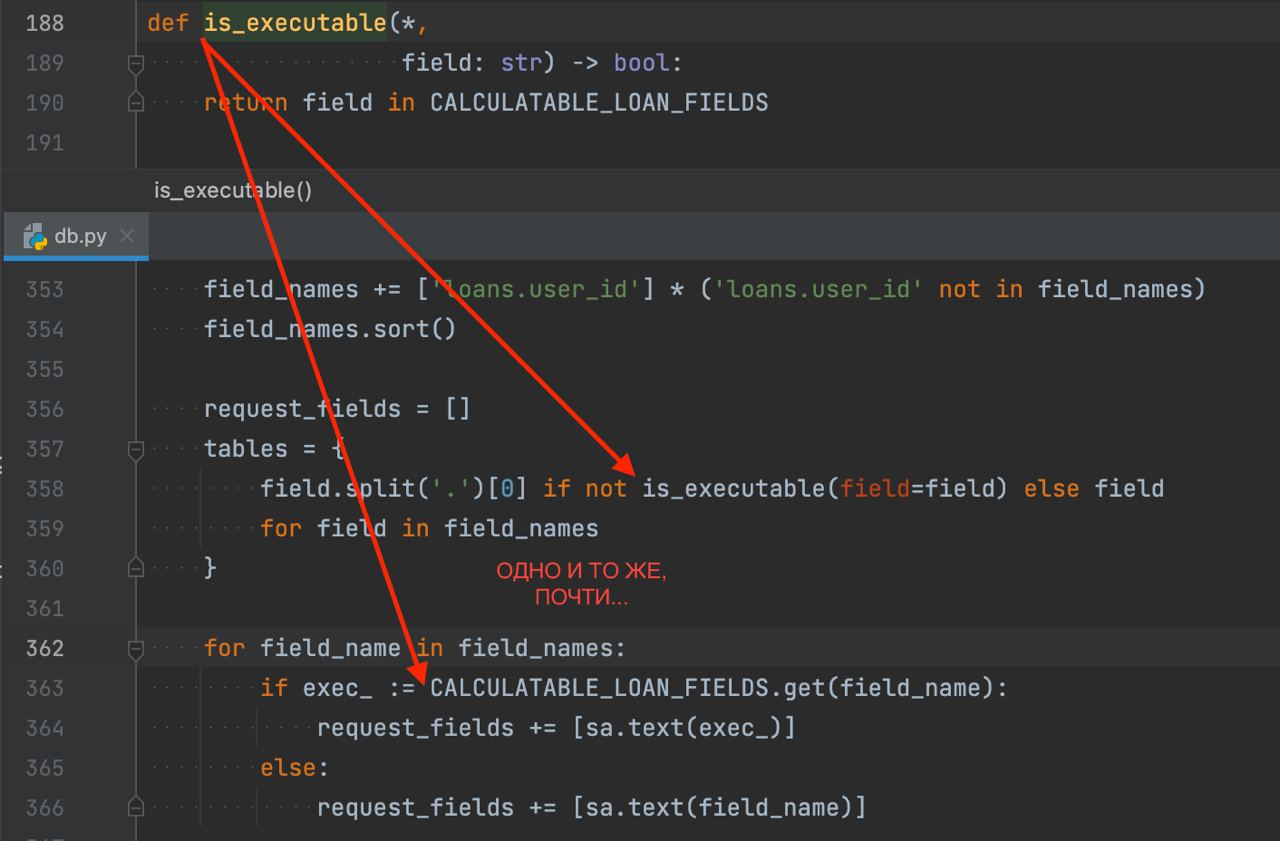This screenshot has width=1280, height=841.
Task: Click the 'def' keyword on line 188
Action: (168, 23)
